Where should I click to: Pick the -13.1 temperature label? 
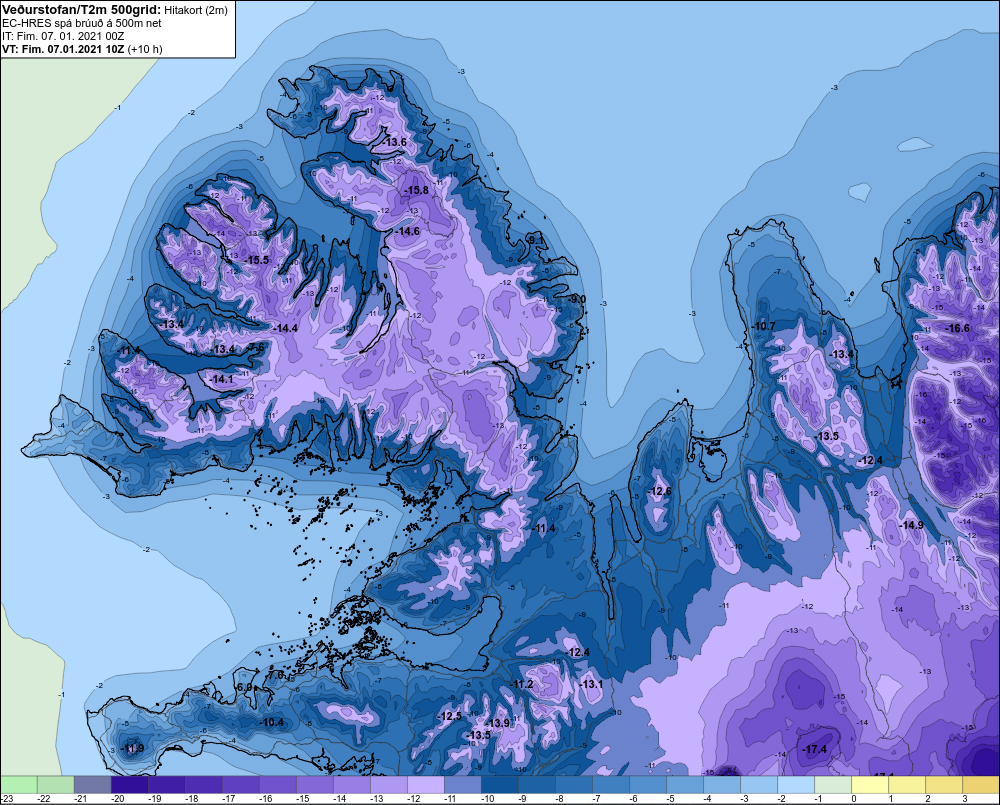[591, 684]
